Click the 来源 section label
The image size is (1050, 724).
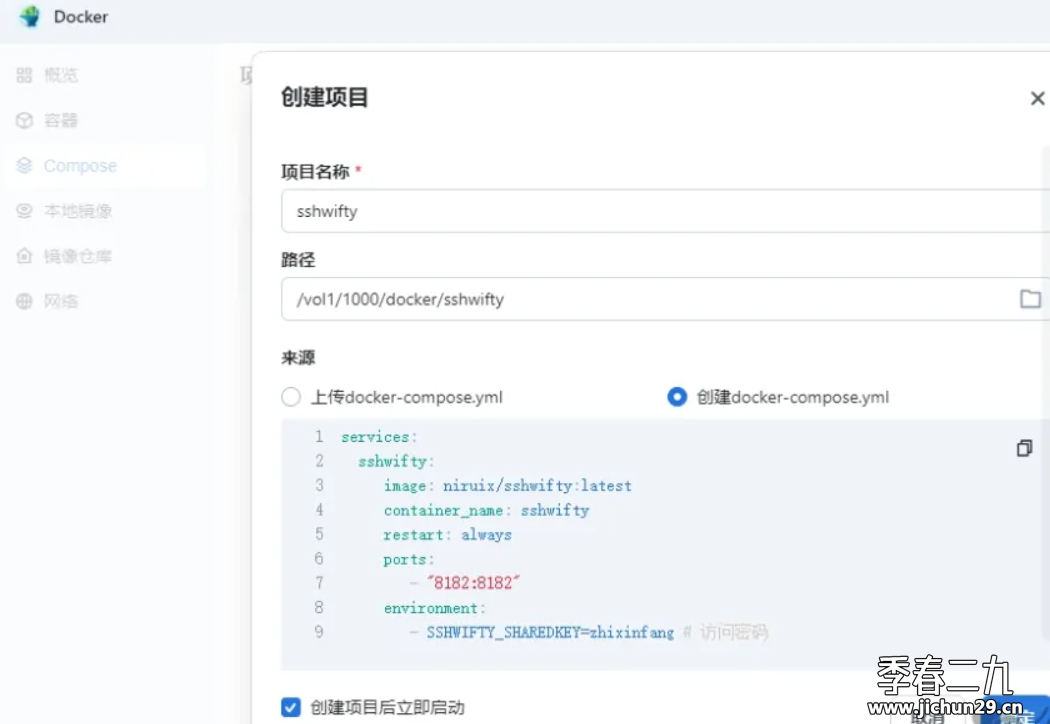click(298, 358)
